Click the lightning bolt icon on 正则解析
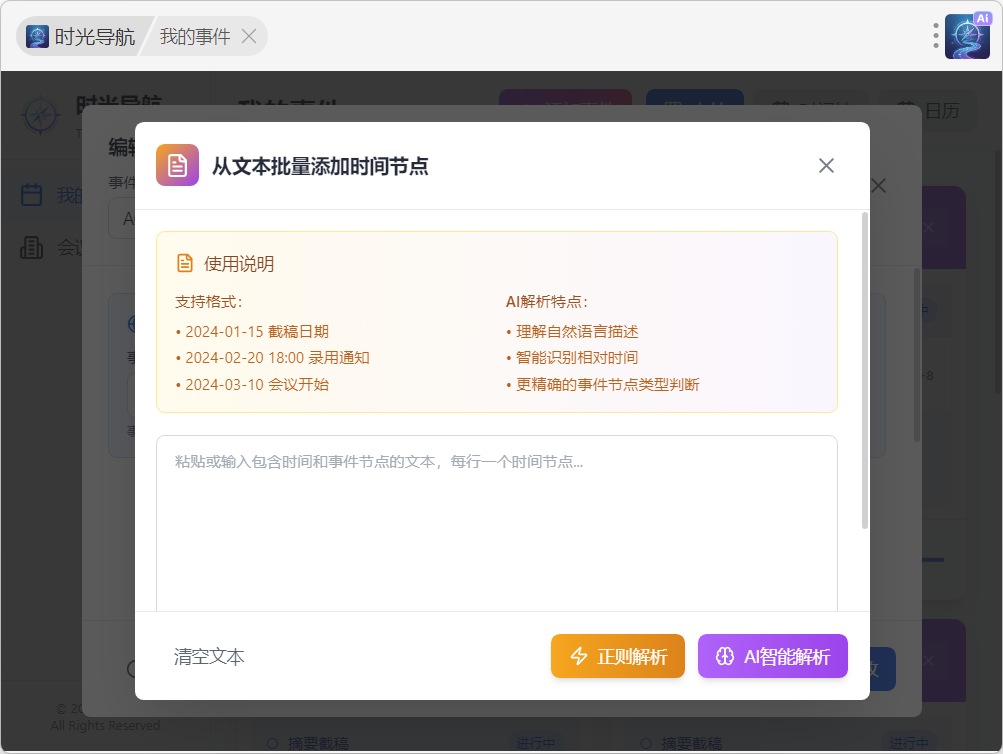 pos(579,657)
